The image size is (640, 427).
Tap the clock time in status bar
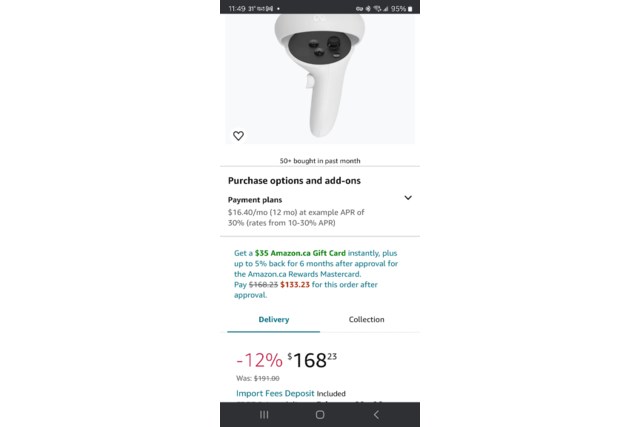click(237, 9)
